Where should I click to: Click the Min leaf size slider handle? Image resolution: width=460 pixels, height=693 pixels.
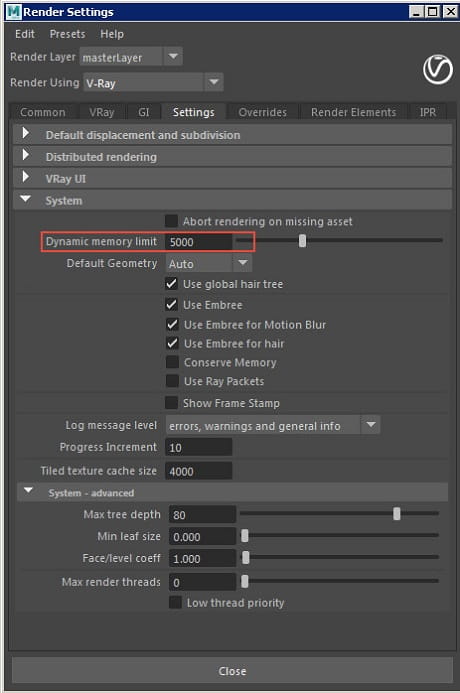(x=245, y=536)
